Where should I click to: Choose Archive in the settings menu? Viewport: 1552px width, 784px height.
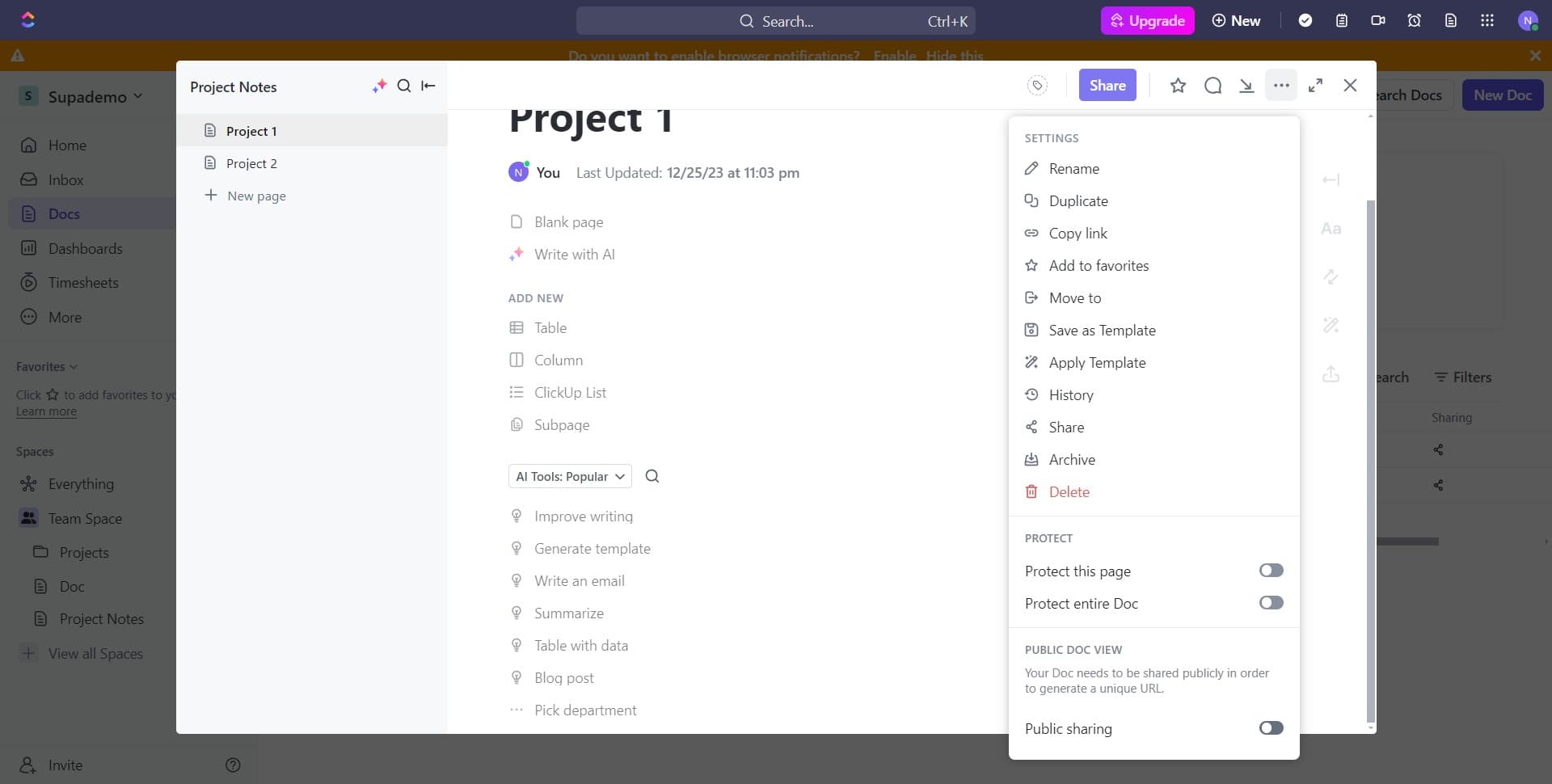[1072, 460]
